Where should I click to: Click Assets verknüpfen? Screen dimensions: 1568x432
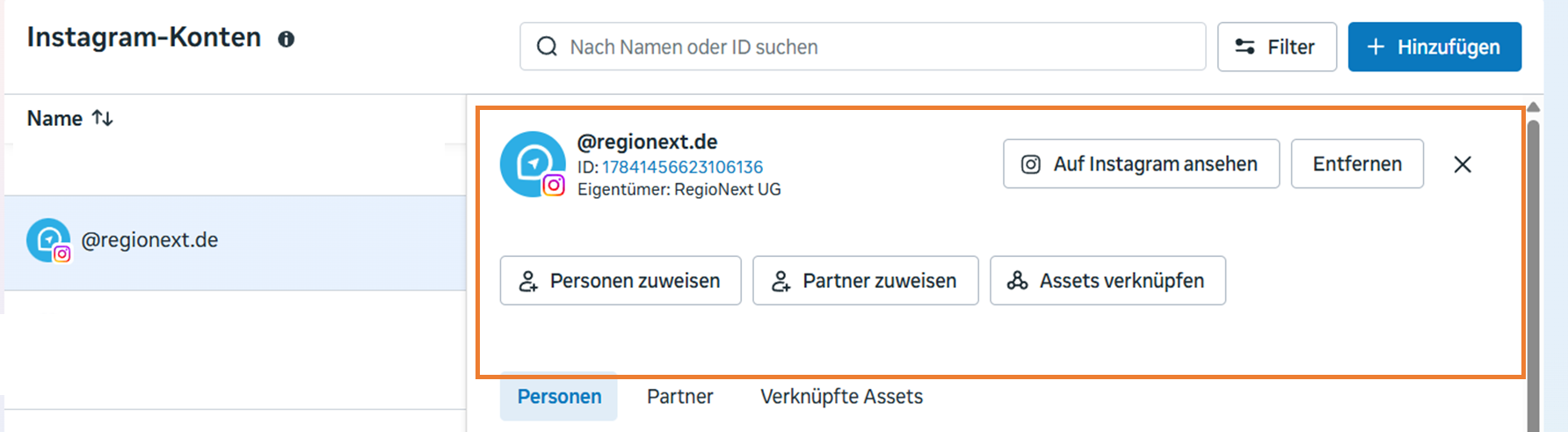[x=1107, y=281]
